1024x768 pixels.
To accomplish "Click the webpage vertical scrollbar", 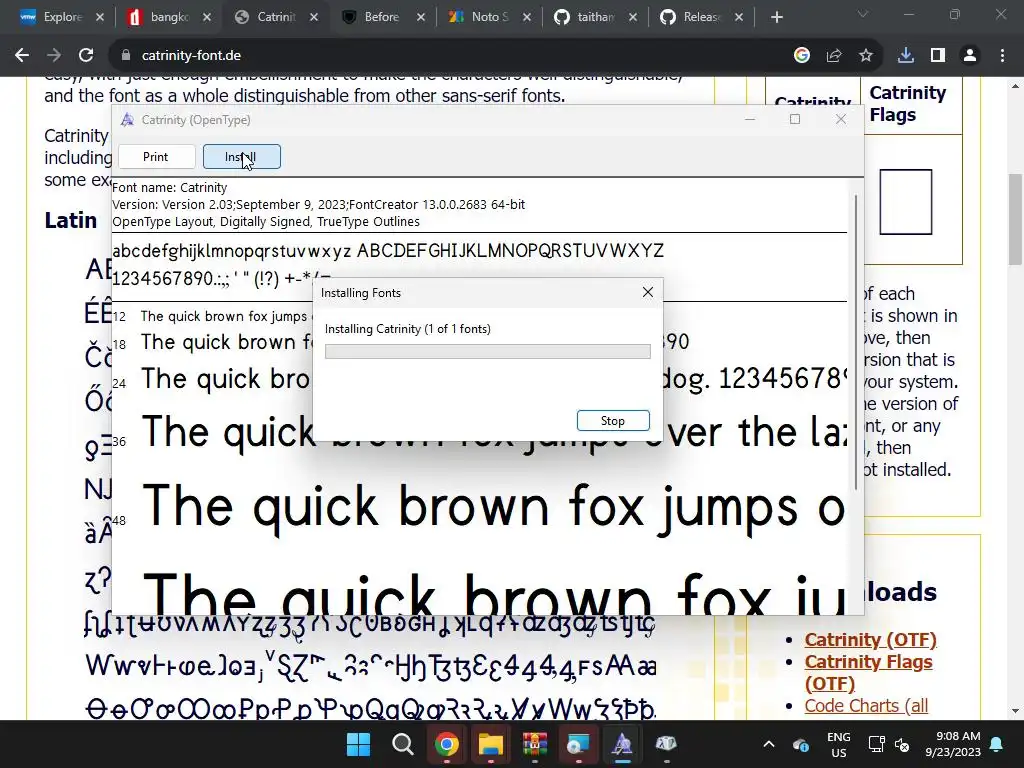I will pyautogui.click(x=1014, y=219).
